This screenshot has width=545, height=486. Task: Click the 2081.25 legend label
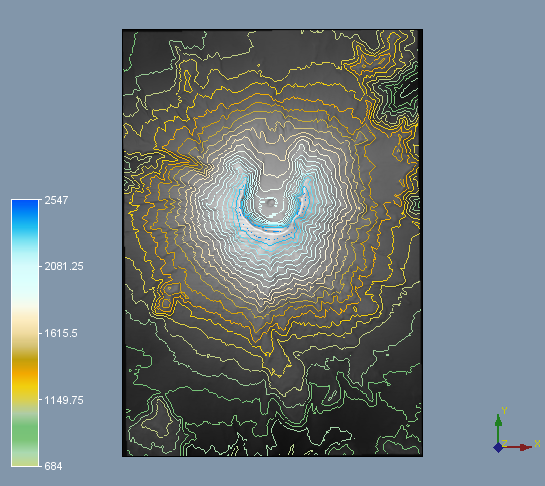click(x=64, y=267)
